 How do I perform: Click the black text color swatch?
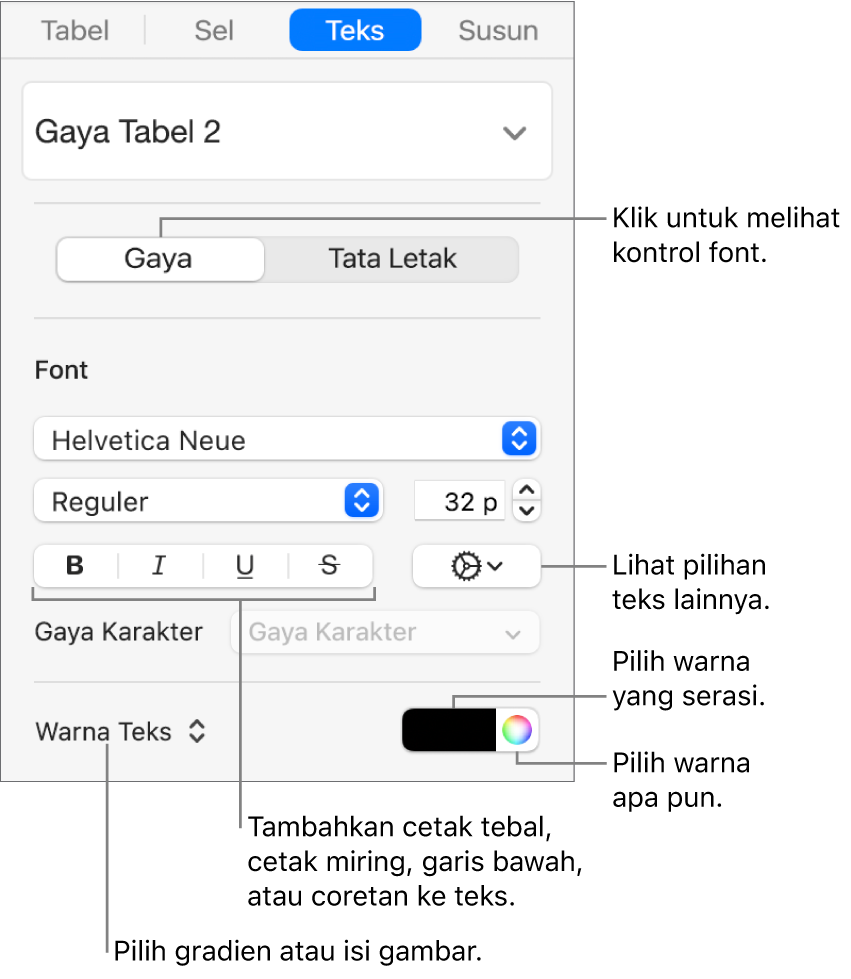[449, 730]
